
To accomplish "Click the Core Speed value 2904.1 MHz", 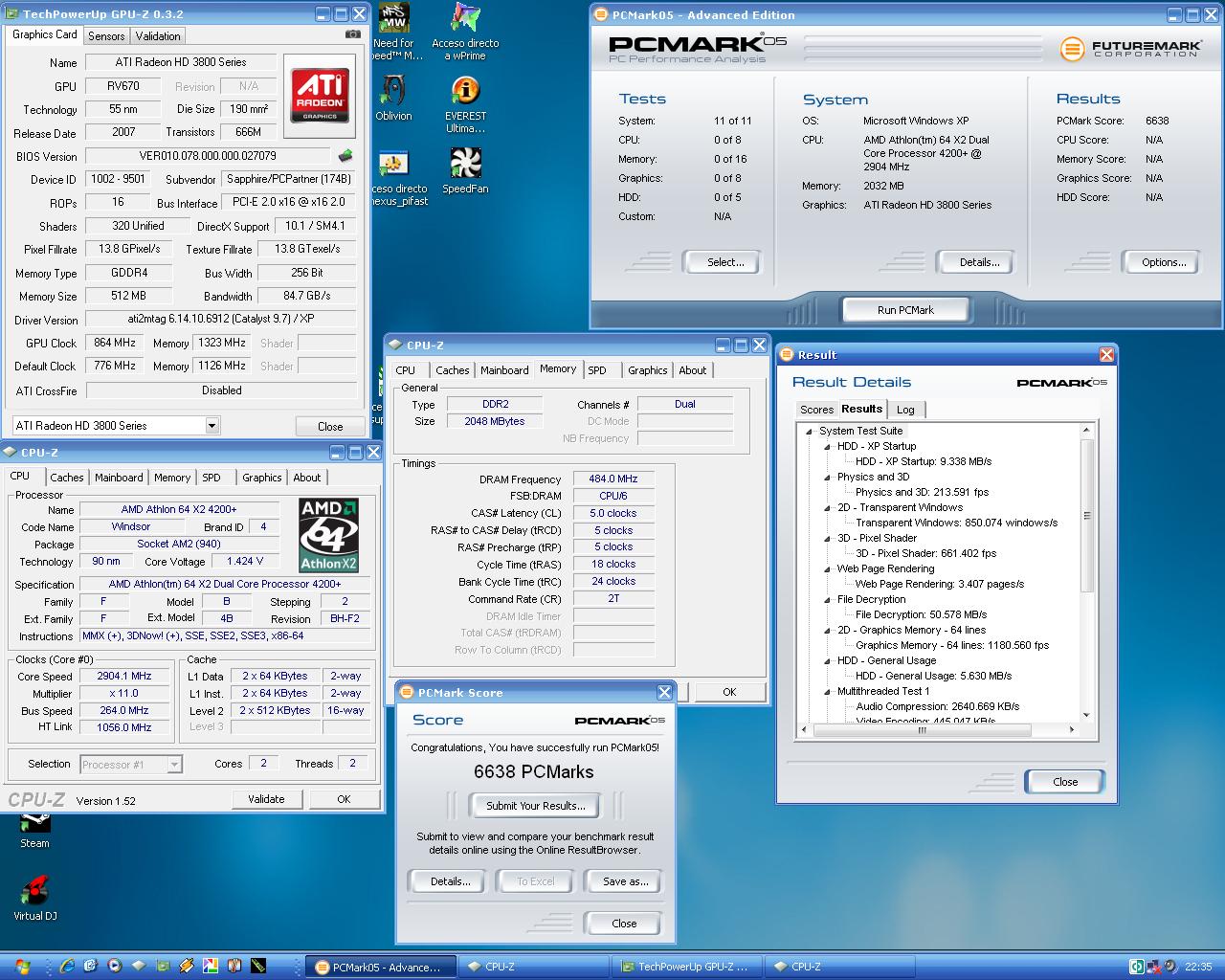I will 124,676.
